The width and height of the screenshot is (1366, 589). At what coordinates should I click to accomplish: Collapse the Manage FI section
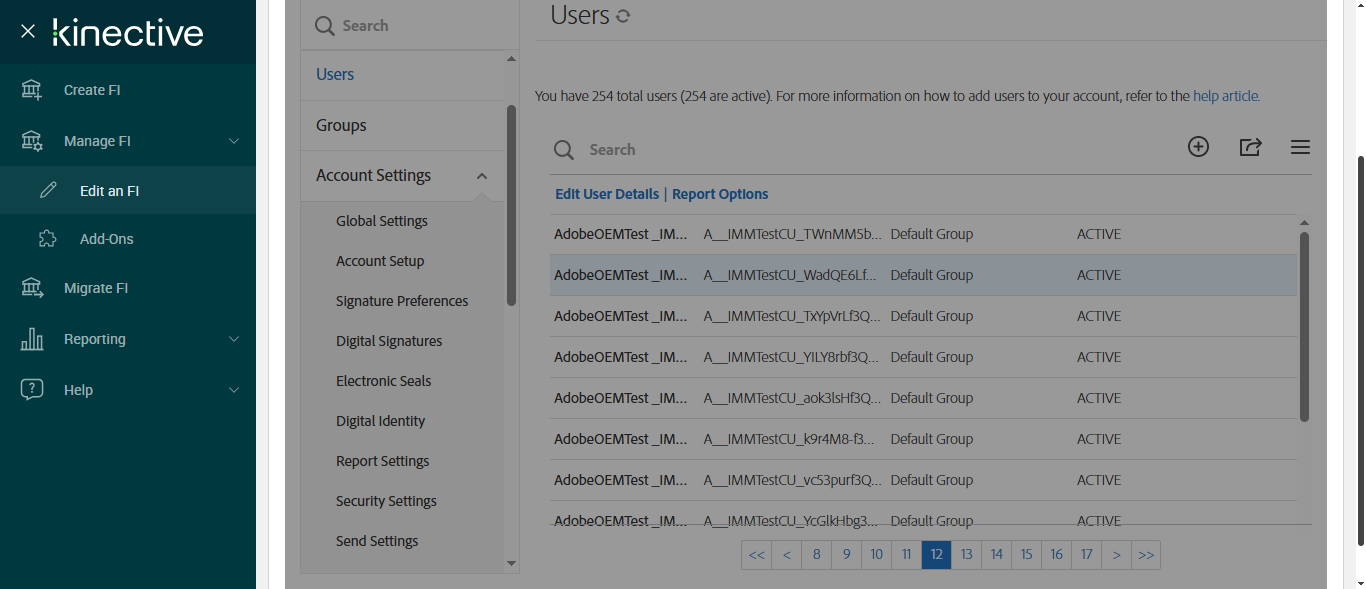tap(234, 141)
